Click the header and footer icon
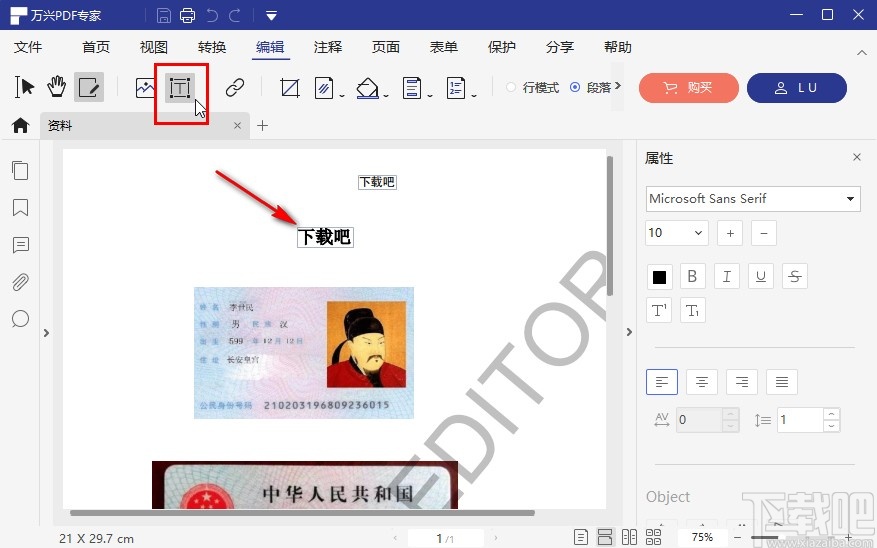The image size is (877, 548). pyautogui.click(x=412, y=88)
